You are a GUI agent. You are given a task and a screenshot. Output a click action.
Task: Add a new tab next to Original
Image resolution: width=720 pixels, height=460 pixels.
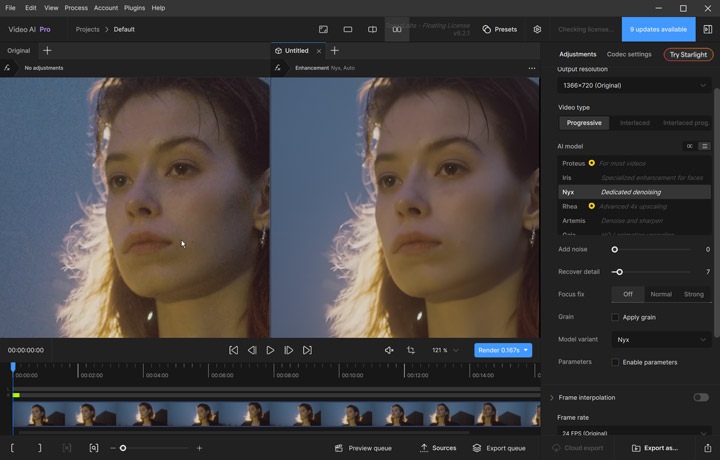click(x=47, y=50)
